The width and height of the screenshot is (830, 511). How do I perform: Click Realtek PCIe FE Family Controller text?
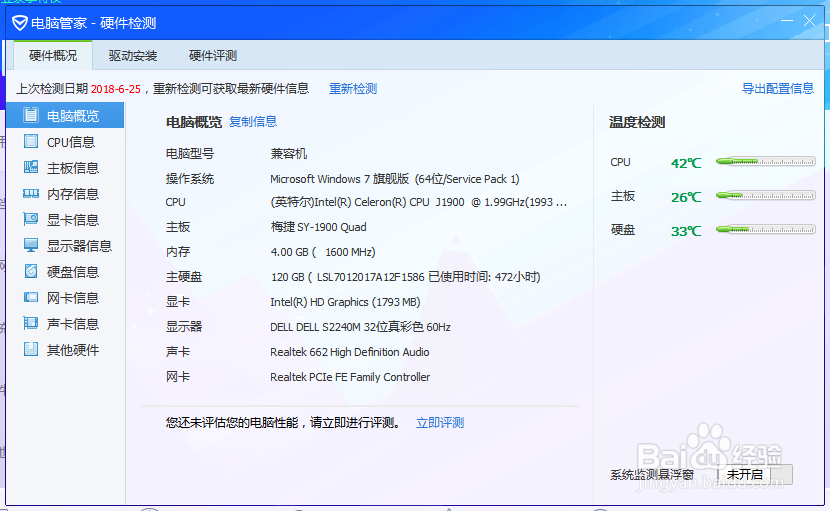pyautogui.click(x=350, y=377)
